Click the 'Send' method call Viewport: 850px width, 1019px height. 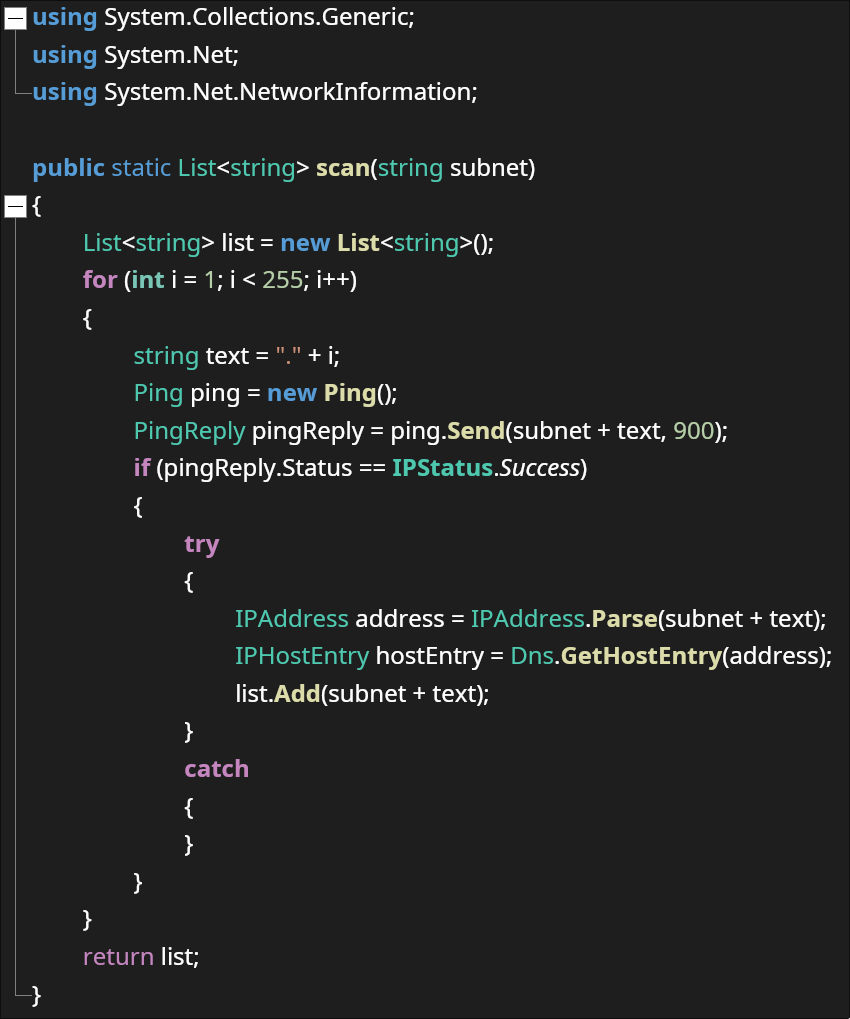point(476,432)
